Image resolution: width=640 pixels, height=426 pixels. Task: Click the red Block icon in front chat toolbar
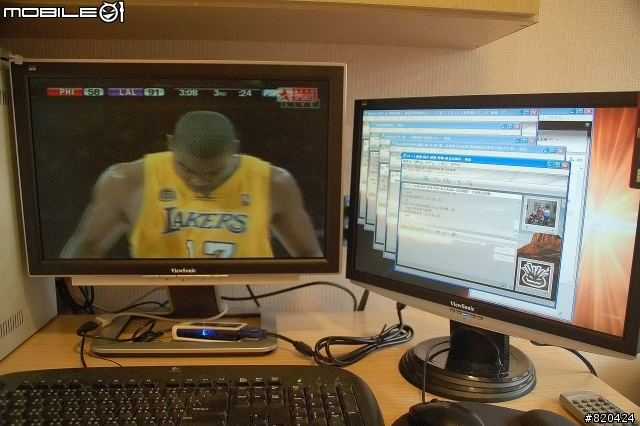tap(469, 183)
